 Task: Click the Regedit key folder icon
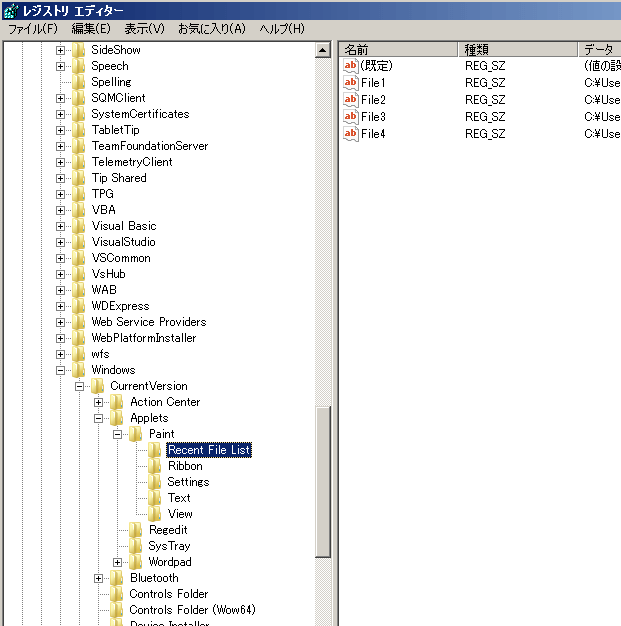point(136,530)
